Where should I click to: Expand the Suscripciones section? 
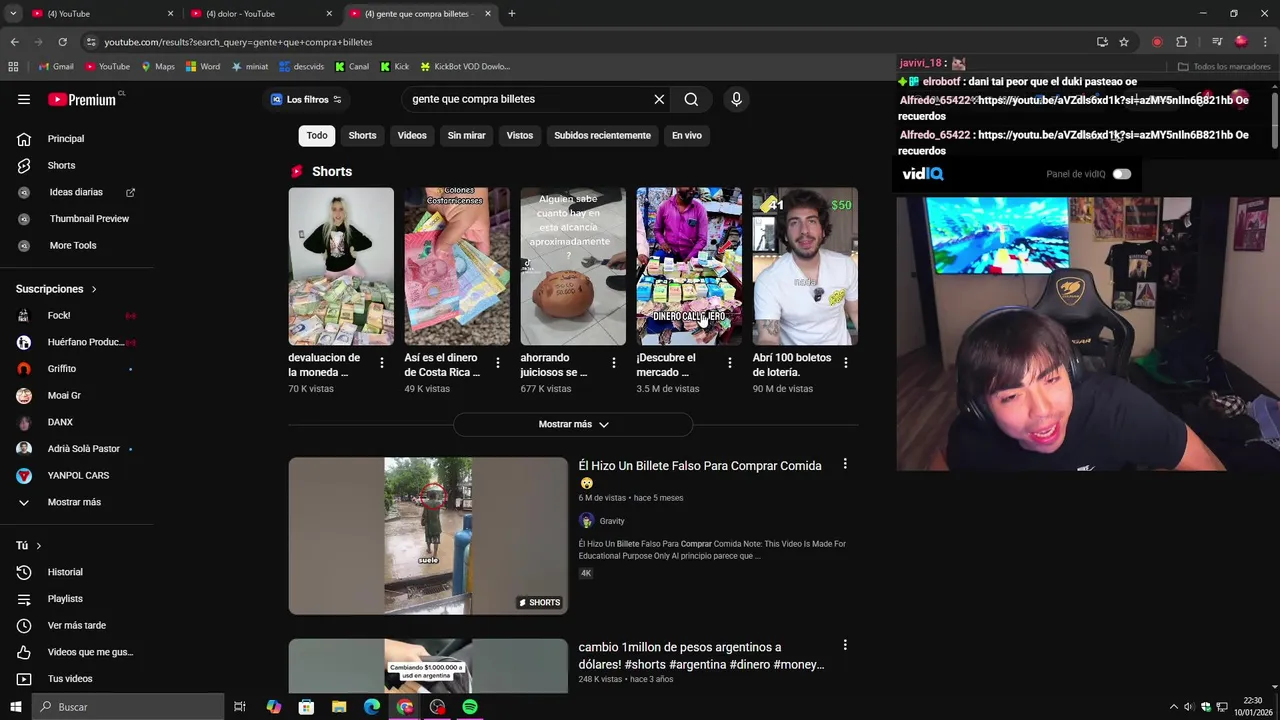coord(56,289)
